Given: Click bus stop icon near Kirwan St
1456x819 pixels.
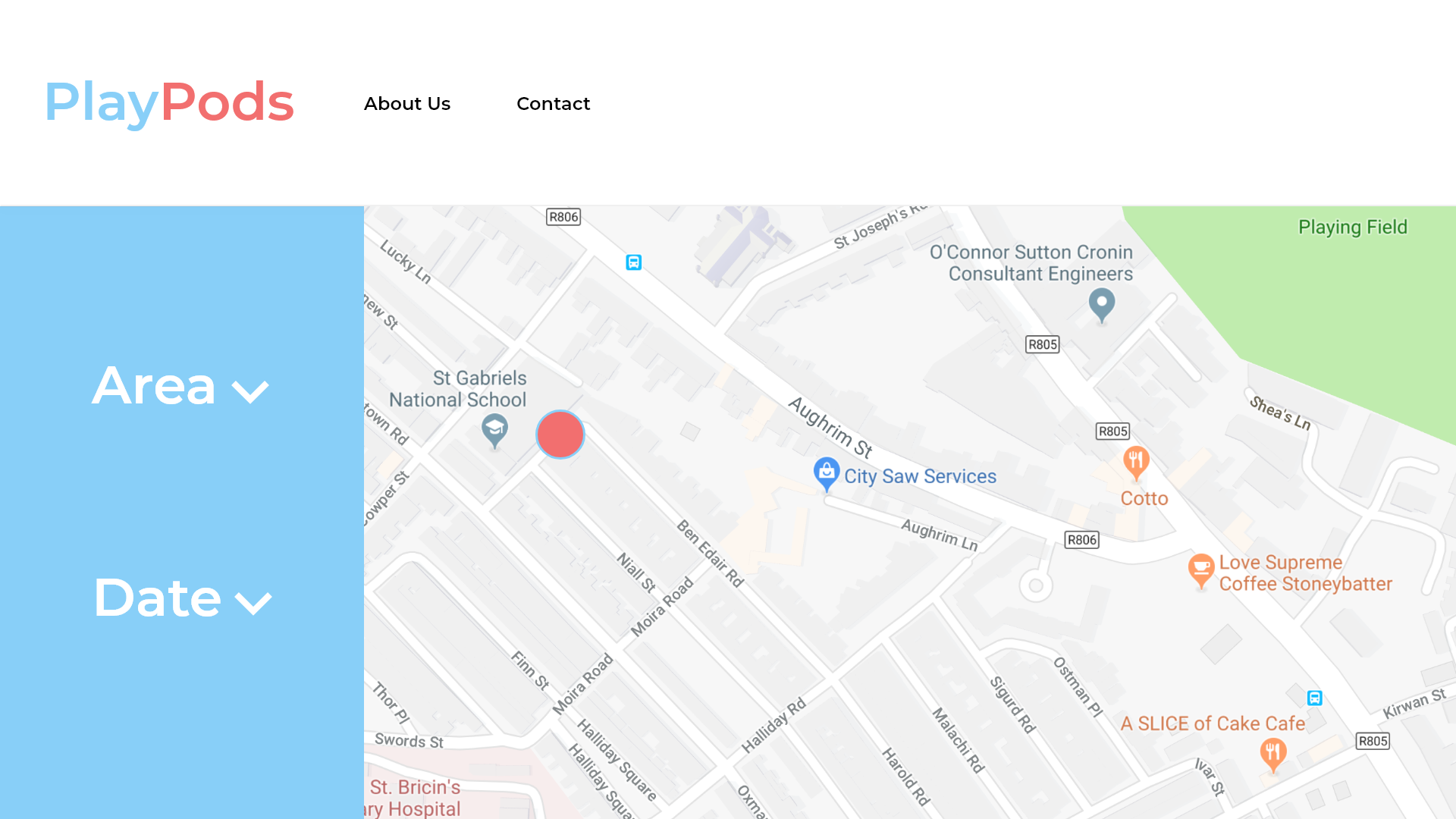Looking at the screenshot, I should tap(1315, 698).
